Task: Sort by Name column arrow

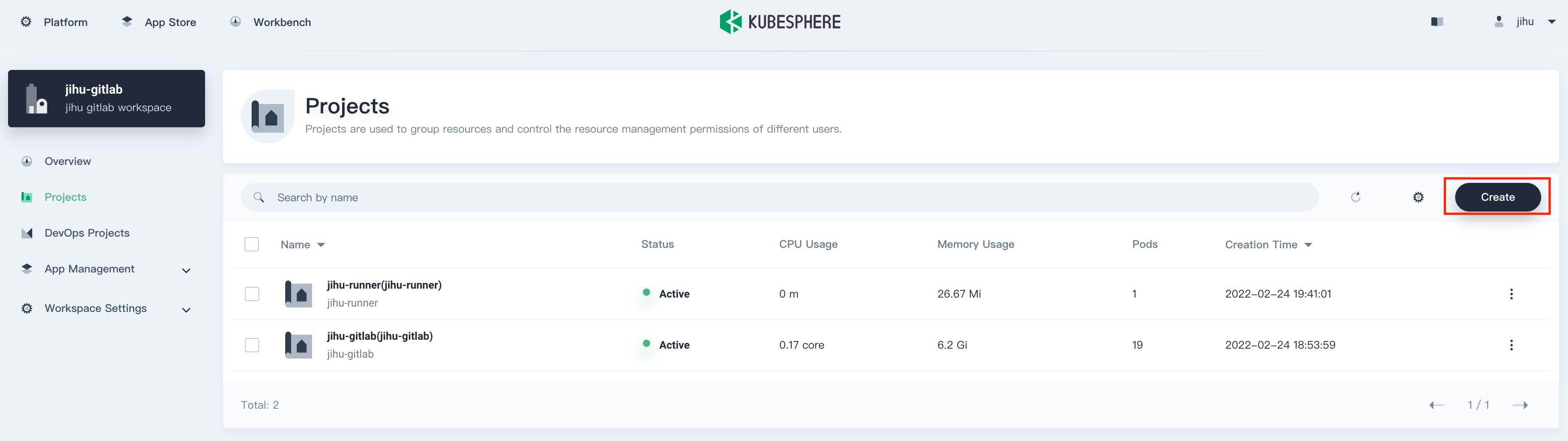Action: (321, 245)
